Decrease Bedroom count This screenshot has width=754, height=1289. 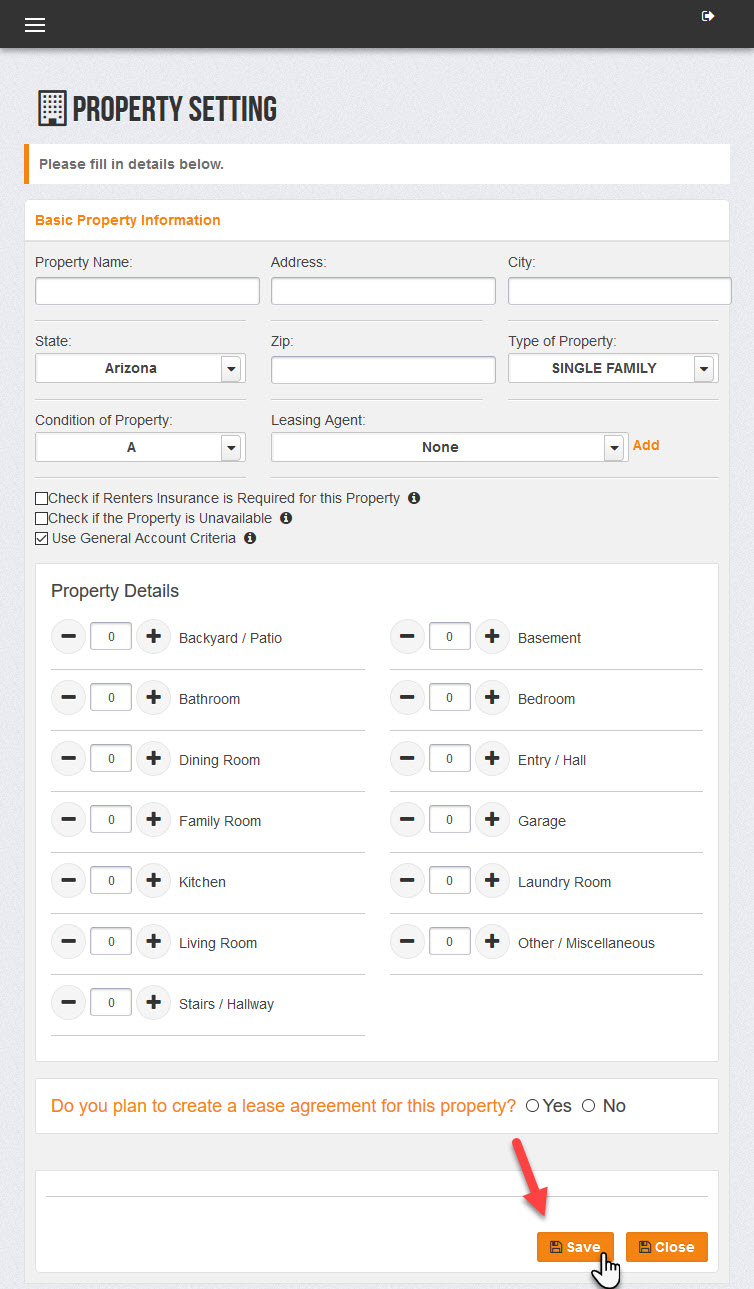point(407,698)
